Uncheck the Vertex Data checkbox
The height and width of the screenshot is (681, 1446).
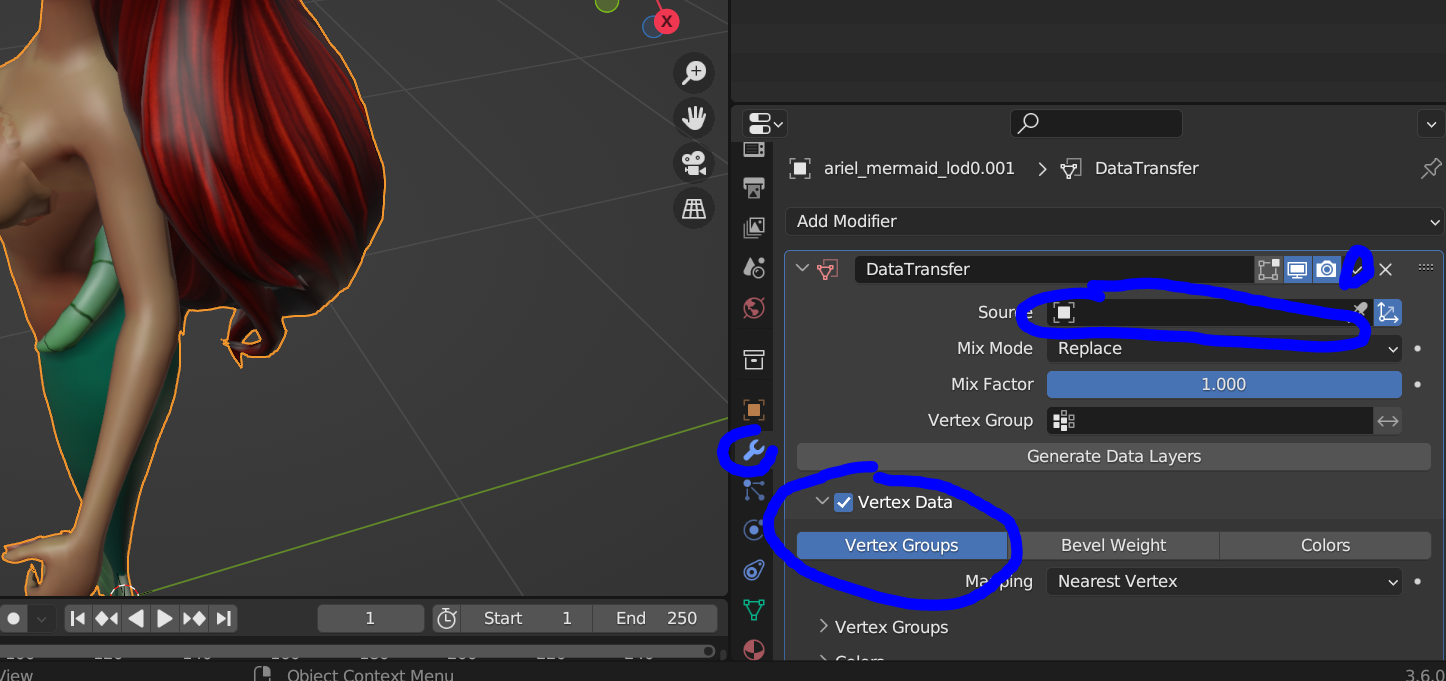click(x=844, y=503)
